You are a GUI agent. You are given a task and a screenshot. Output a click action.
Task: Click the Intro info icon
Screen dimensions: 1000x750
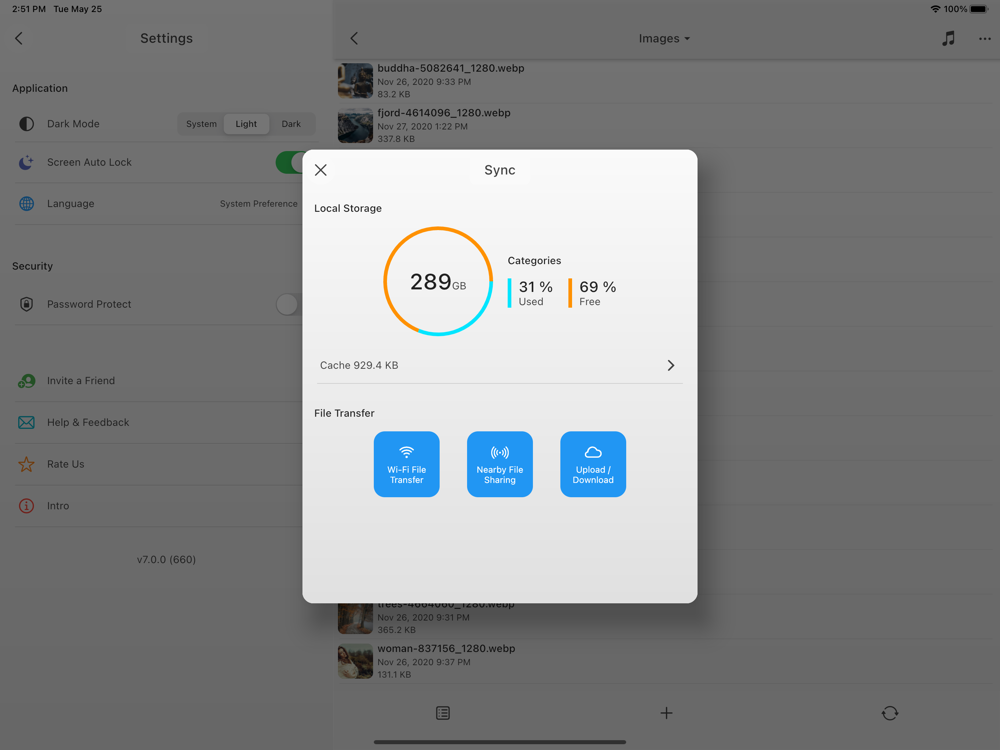(26, 506)
